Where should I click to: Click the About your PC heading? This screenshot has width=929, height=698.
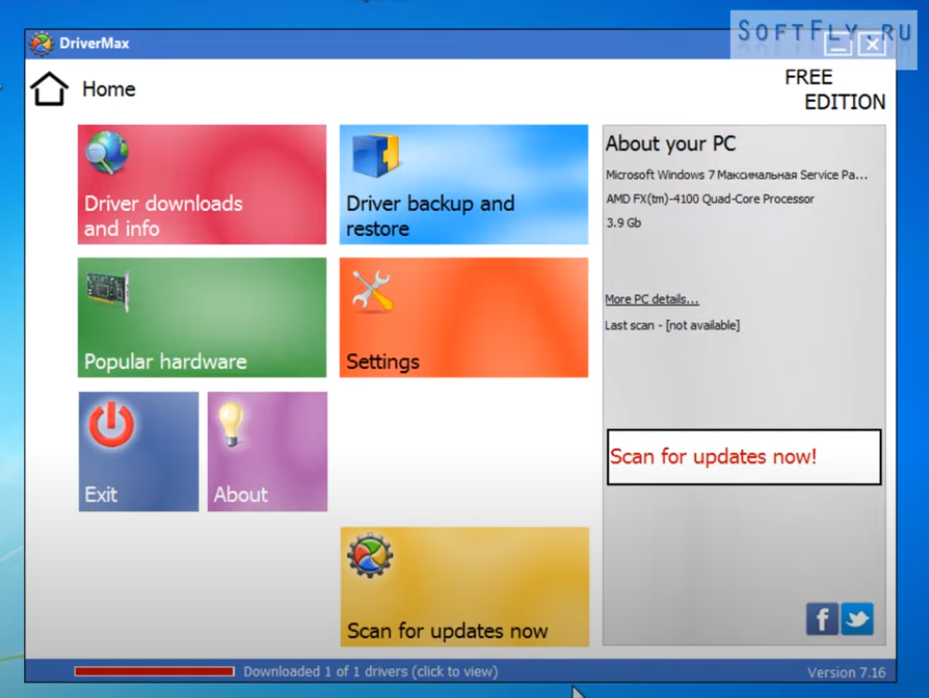tap(670, 143)
